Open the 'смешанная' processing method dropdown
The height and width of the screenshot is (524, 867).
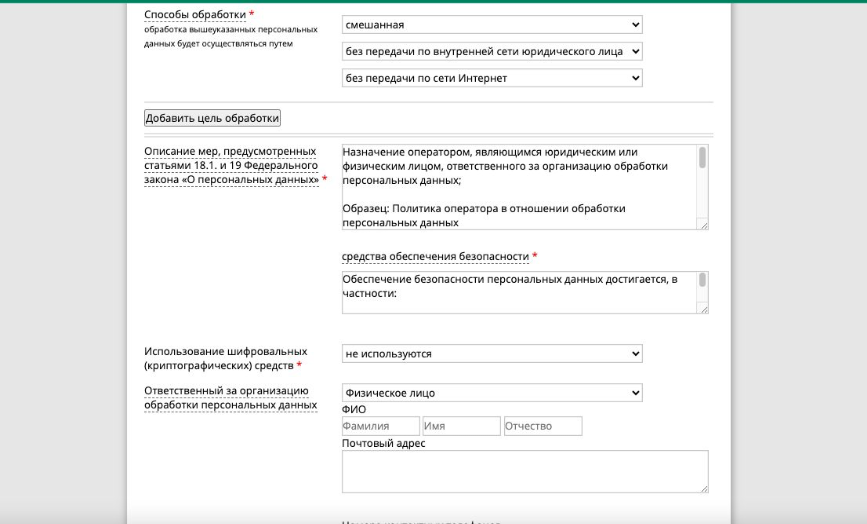point(492,25)
